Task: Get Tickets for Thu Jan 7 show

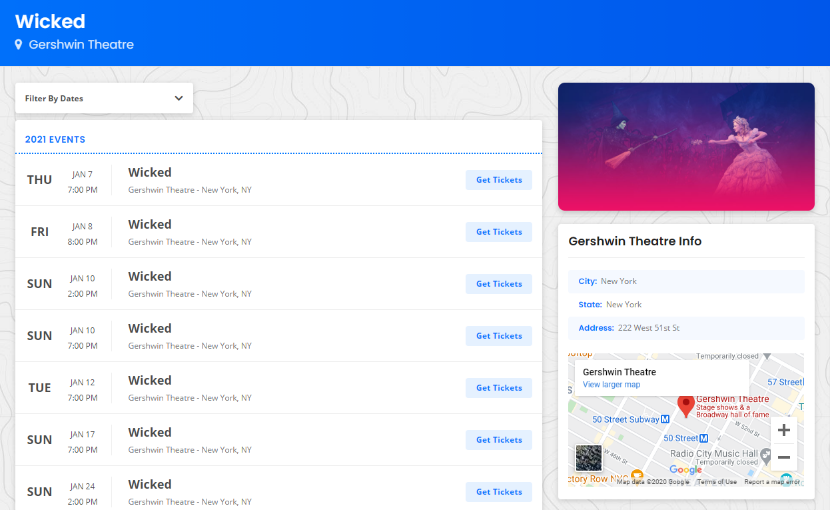Action: [499, 180]
